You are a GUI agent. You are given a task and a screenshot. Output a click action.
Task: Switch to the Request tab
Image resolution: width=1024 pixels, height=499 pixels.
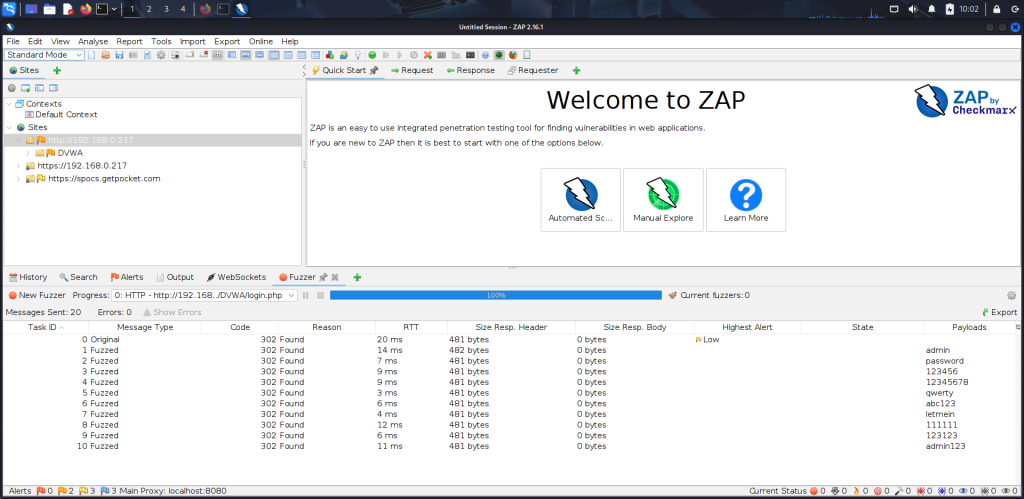click(x=411, y=71)
